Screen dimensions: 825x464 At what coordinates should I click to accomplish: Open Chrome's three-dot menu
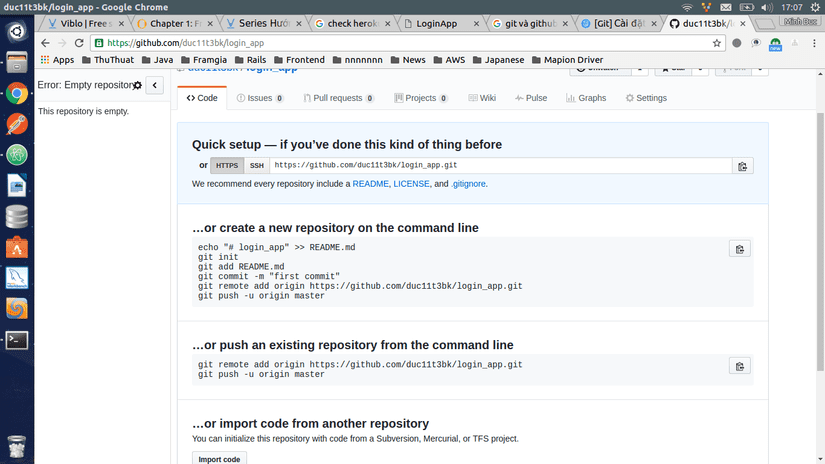(x=814, y=43)
